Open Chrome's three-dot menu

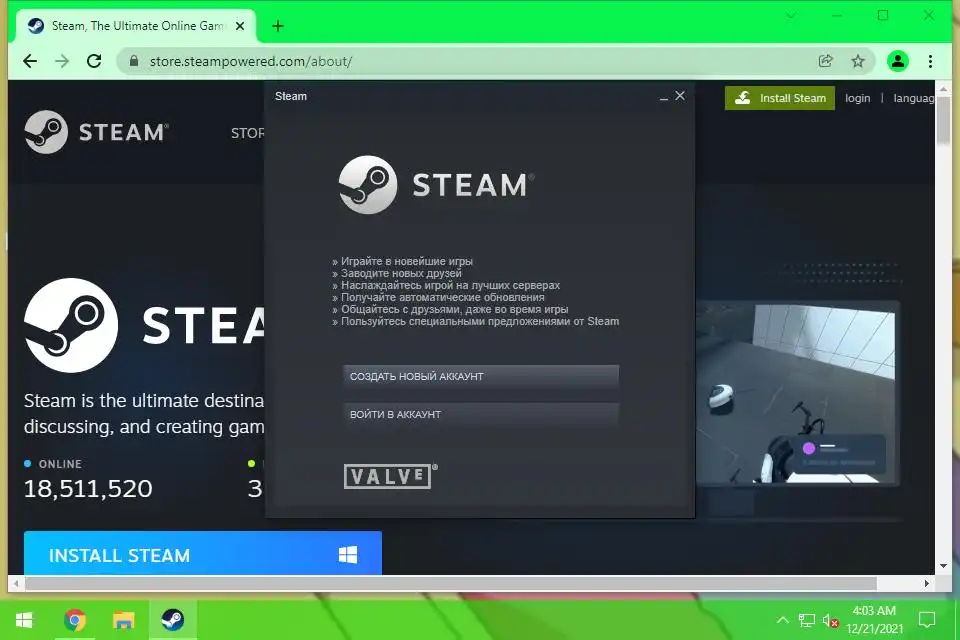tap(930, 61)
